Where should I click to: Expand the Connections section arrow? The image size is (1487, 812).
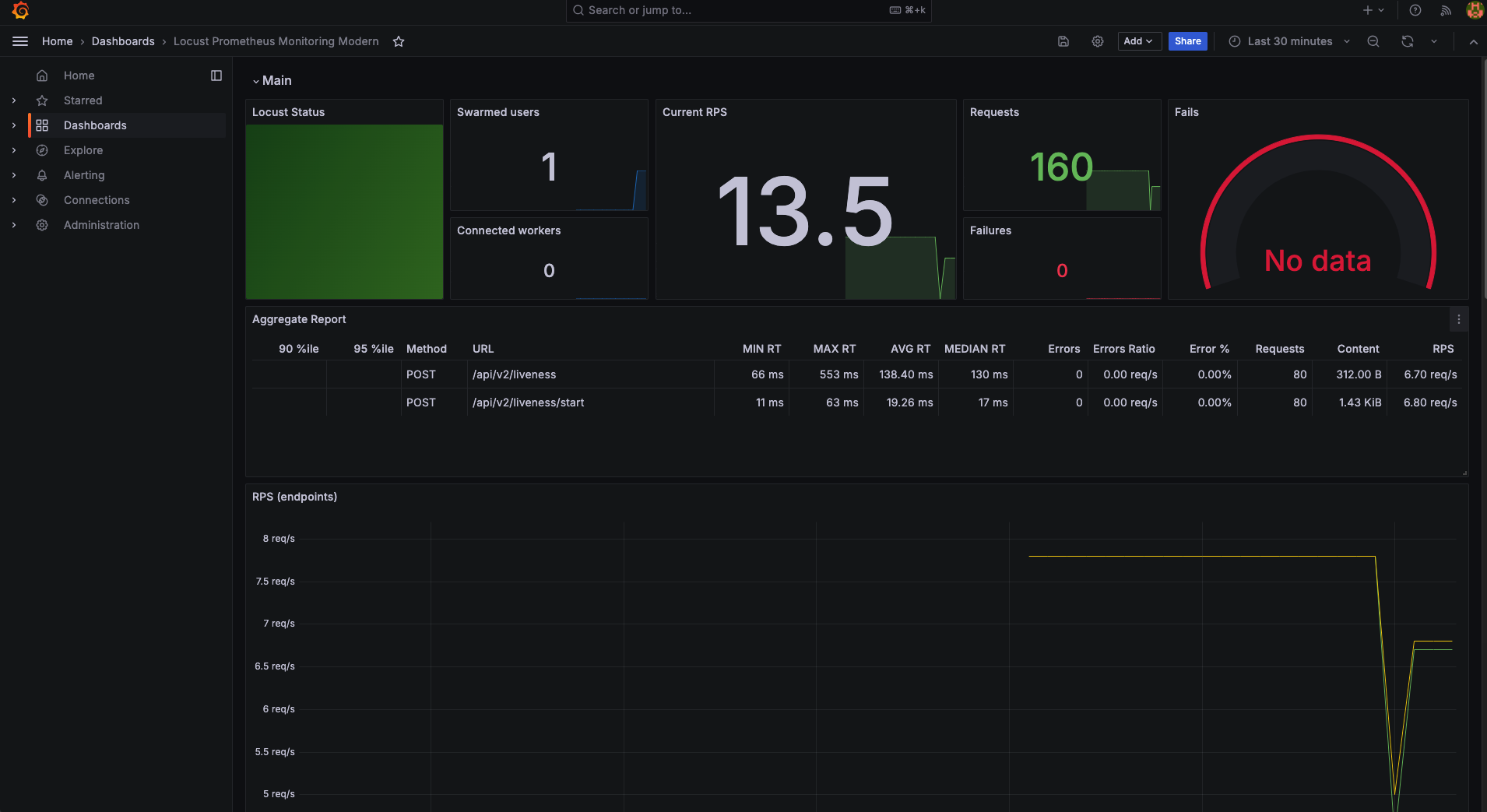pos(14,200)
